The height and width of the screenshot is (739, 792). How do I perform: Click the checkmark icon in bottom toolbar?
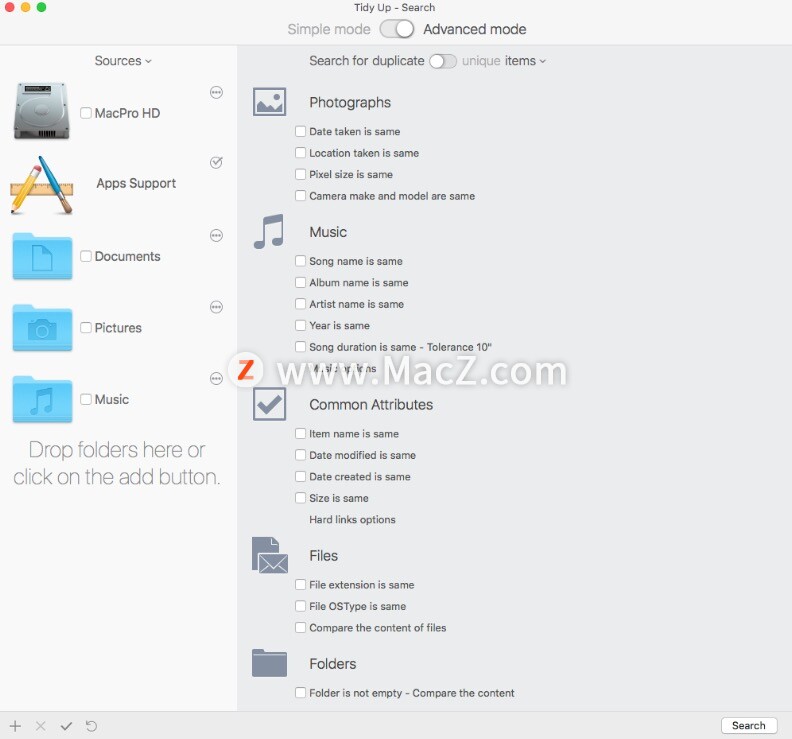(66, 726)
